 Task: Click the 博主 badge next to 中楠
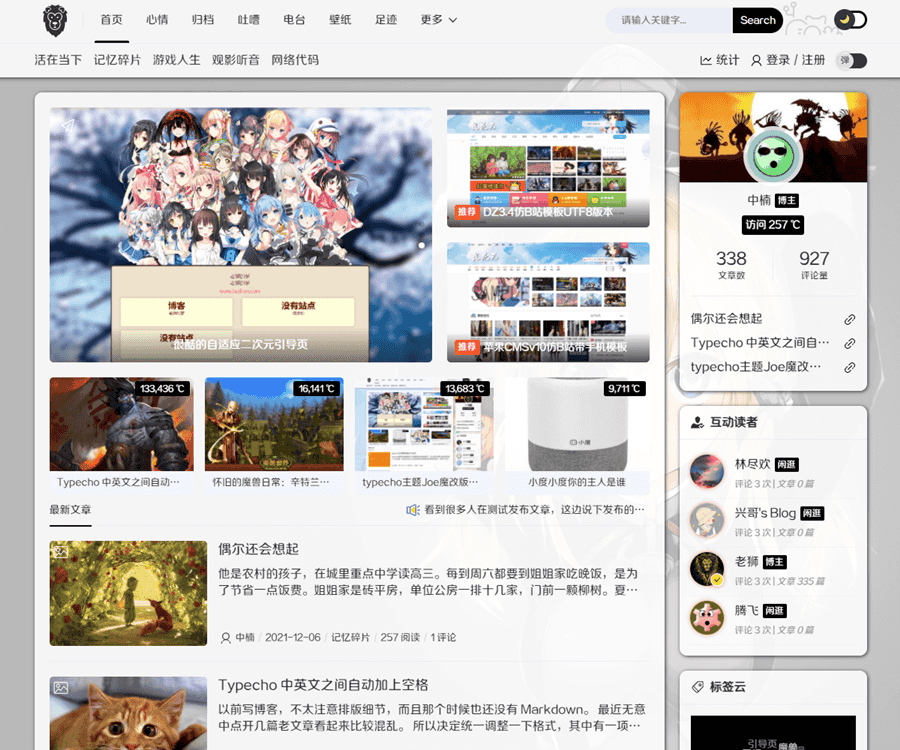787,200
